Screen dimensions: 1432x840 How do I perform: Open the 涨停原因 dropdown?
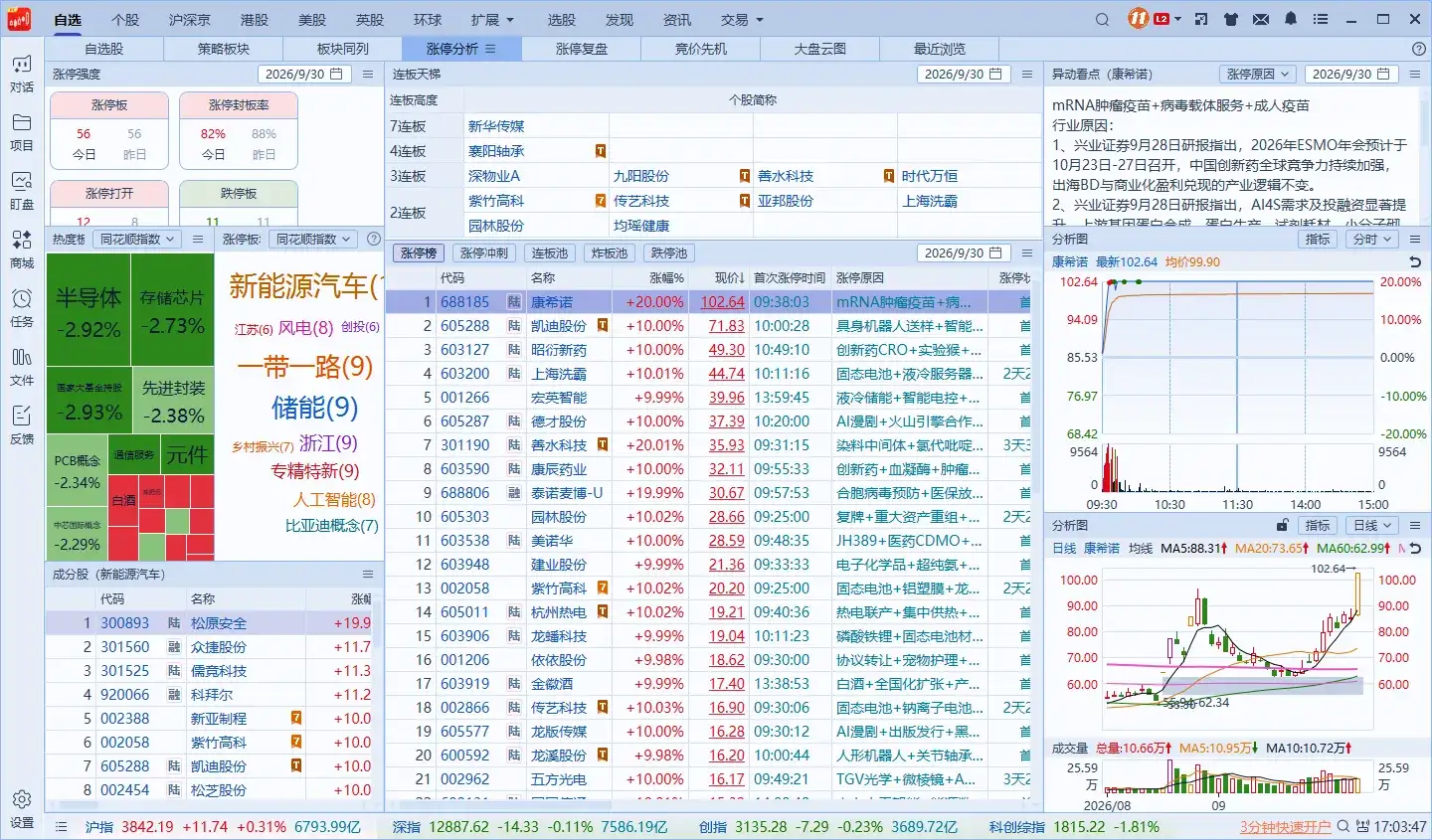tap(1257, 74)
